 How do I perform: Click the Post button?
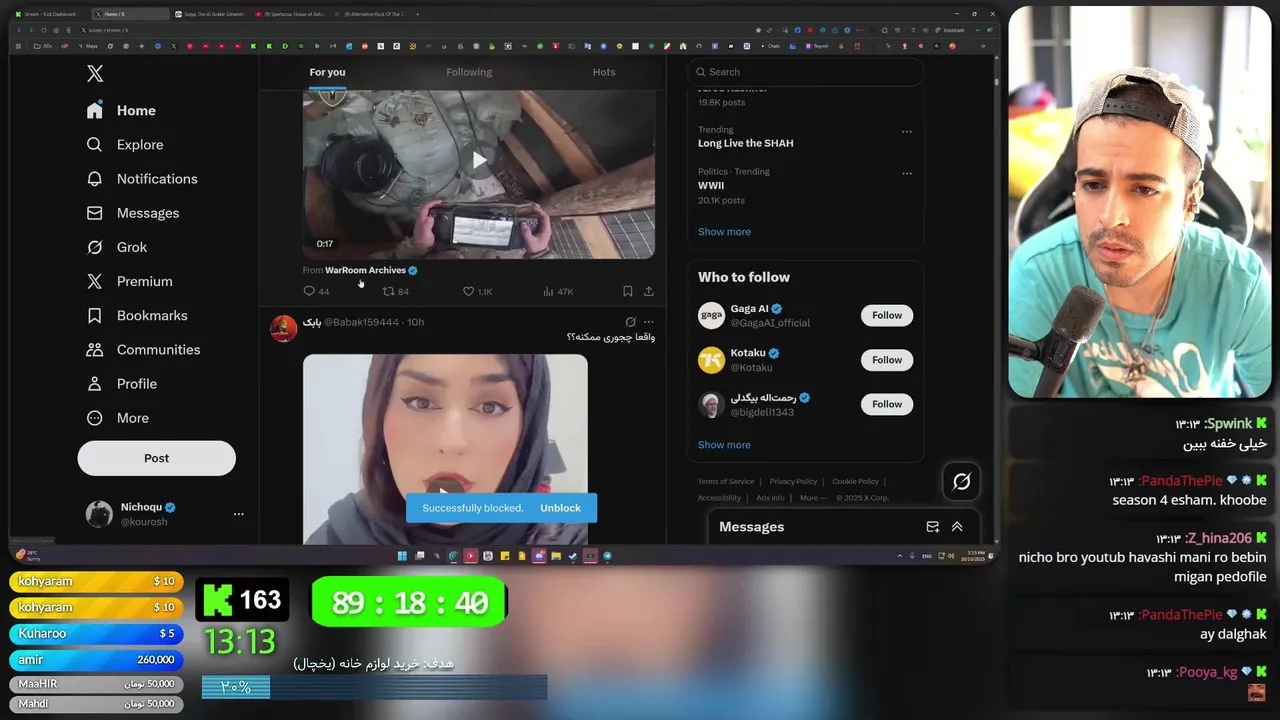pos(157,458)
